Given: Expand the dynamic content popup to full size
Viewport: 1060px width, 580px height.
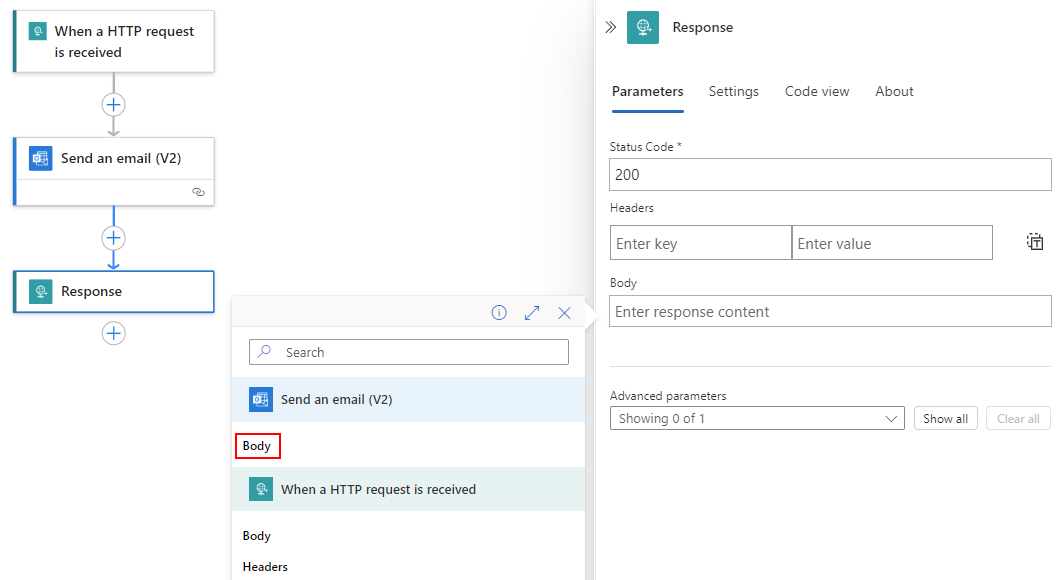Looking at the screenshot, I should click(531, 312).
